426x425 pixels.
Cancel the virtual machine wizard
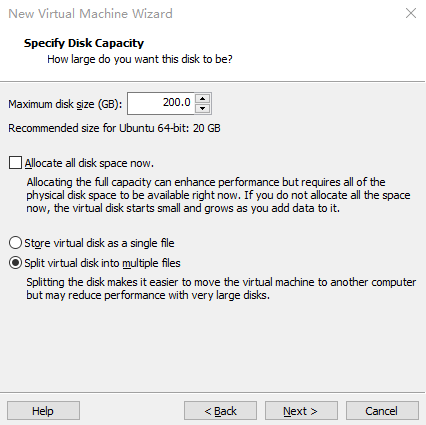[x=382, y=411]
